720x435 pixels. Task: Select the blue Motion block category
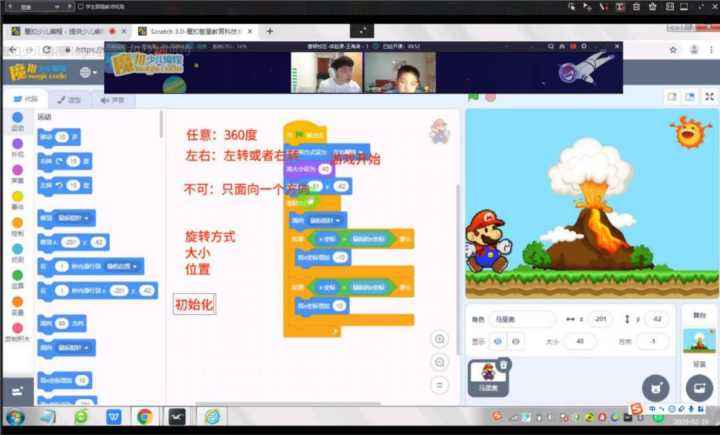click(x=17, y=121)
